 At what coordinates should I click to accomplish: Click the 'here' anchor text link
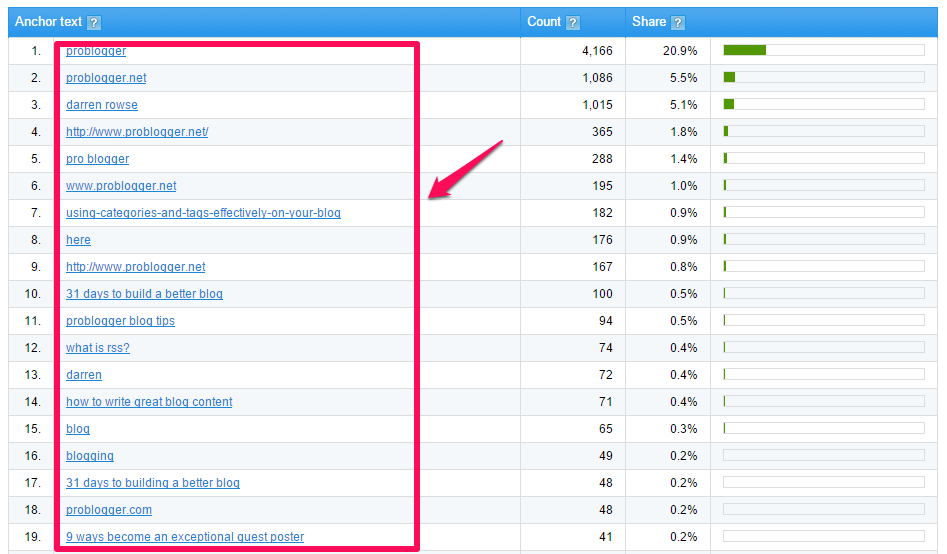pyautogui.click(x=78, y=240)
